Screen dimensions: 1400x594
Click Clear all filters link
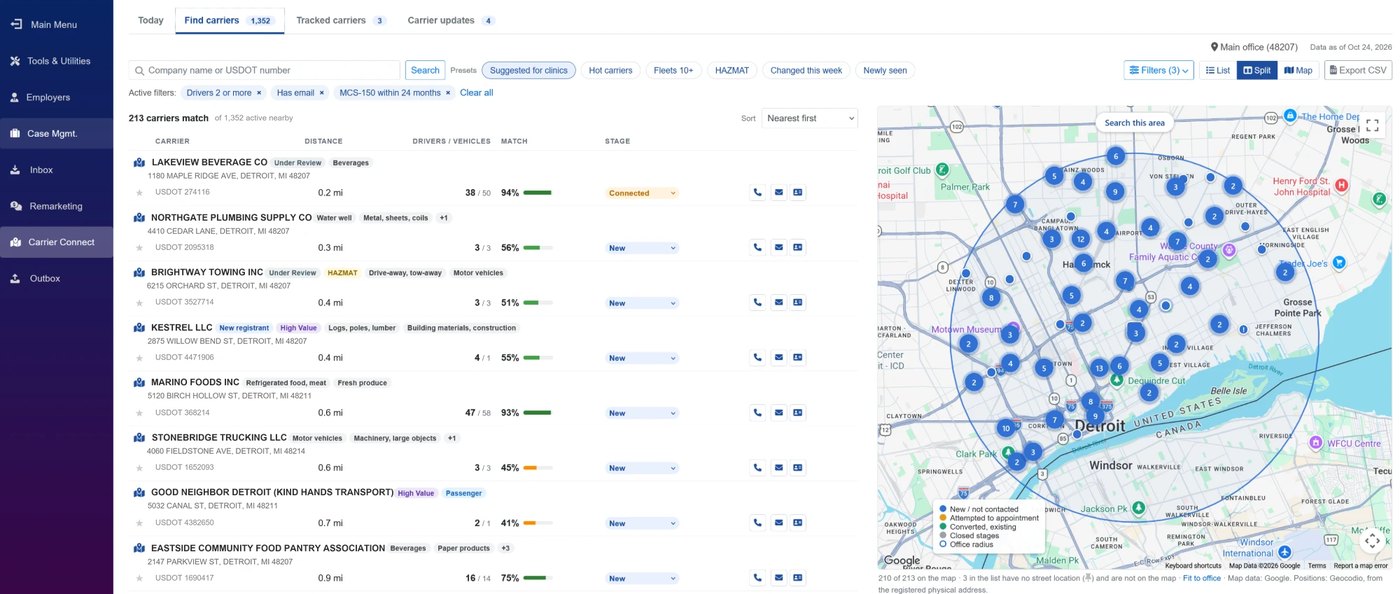click(476, 93)
